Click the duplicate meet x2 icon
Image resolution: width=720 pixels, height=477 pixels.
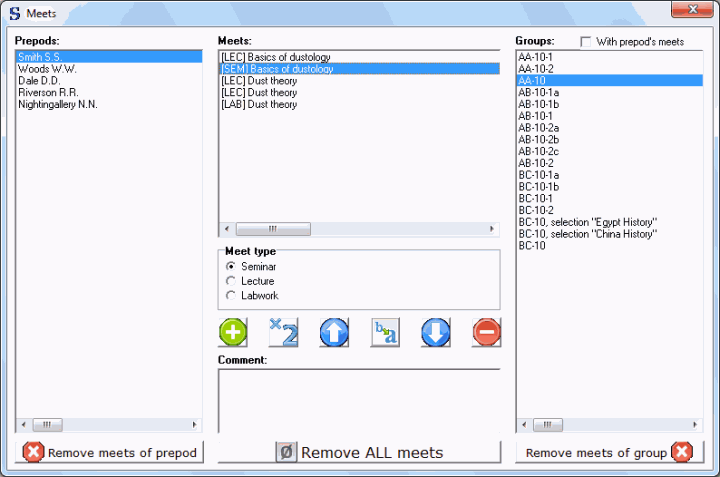point(283,332)
